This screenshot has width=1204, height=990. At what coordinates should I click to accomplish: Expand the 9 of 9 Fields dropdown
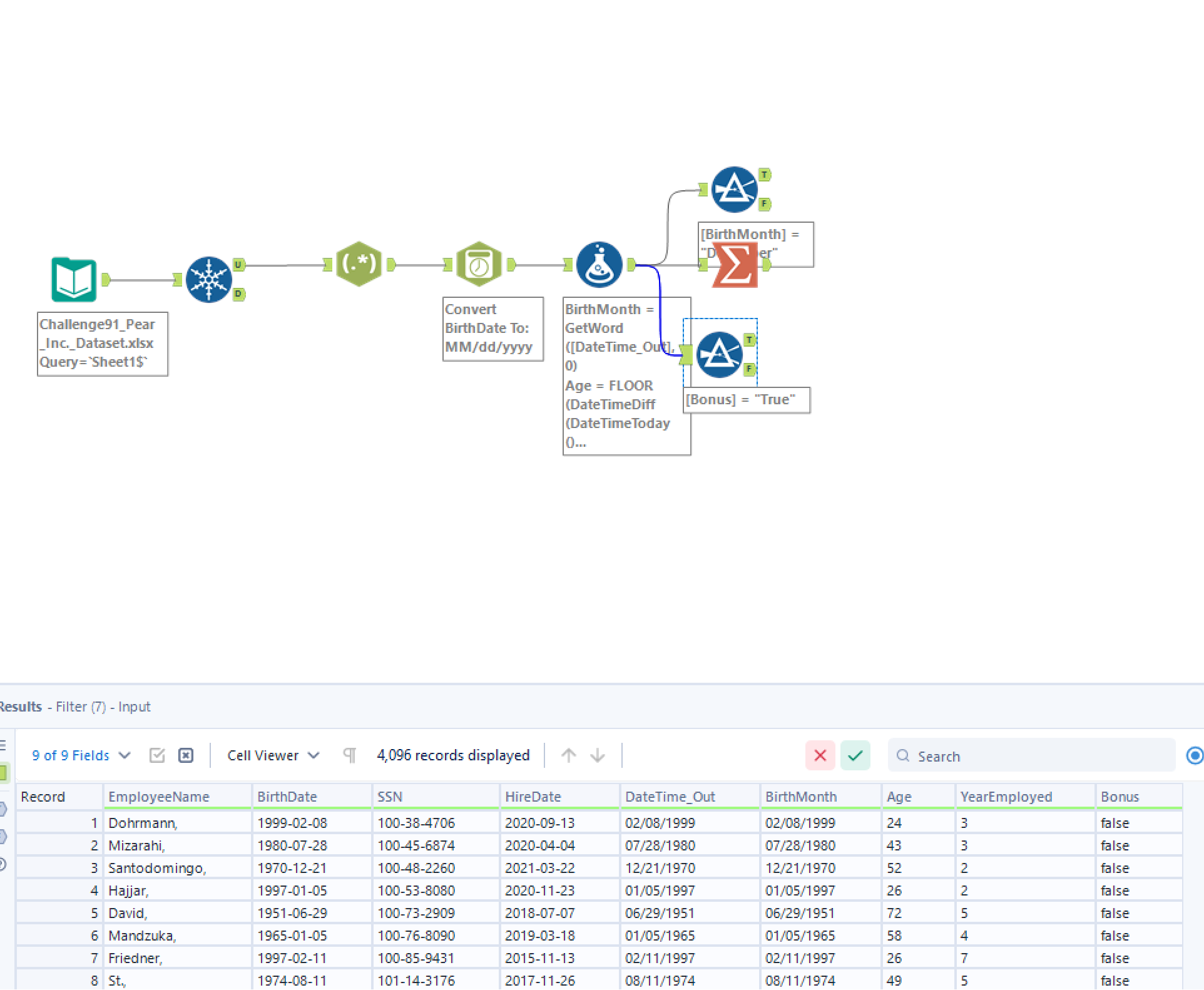pyautogui.click(x=81, y=755)
